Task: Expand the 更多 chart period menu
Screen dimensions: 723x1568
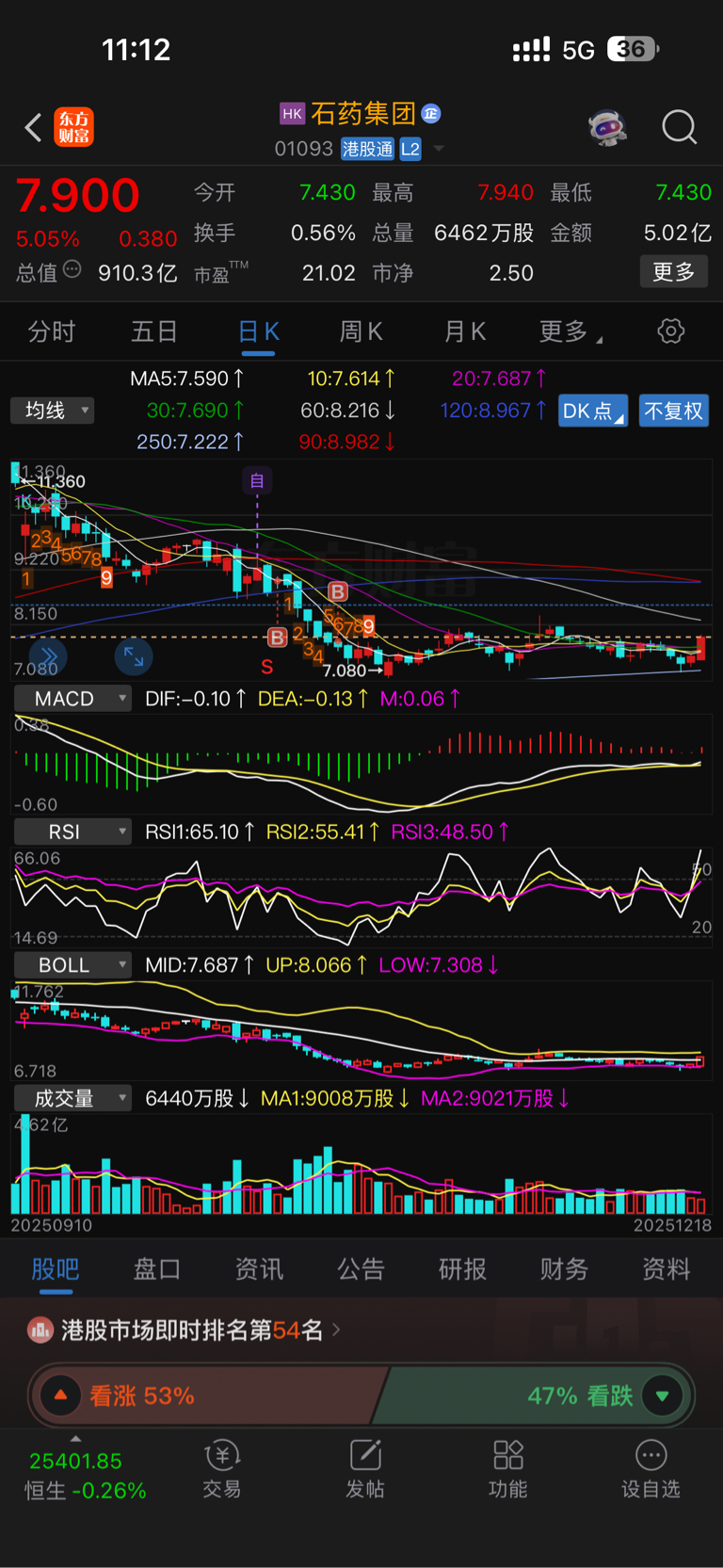Action: tap(570, 331)
